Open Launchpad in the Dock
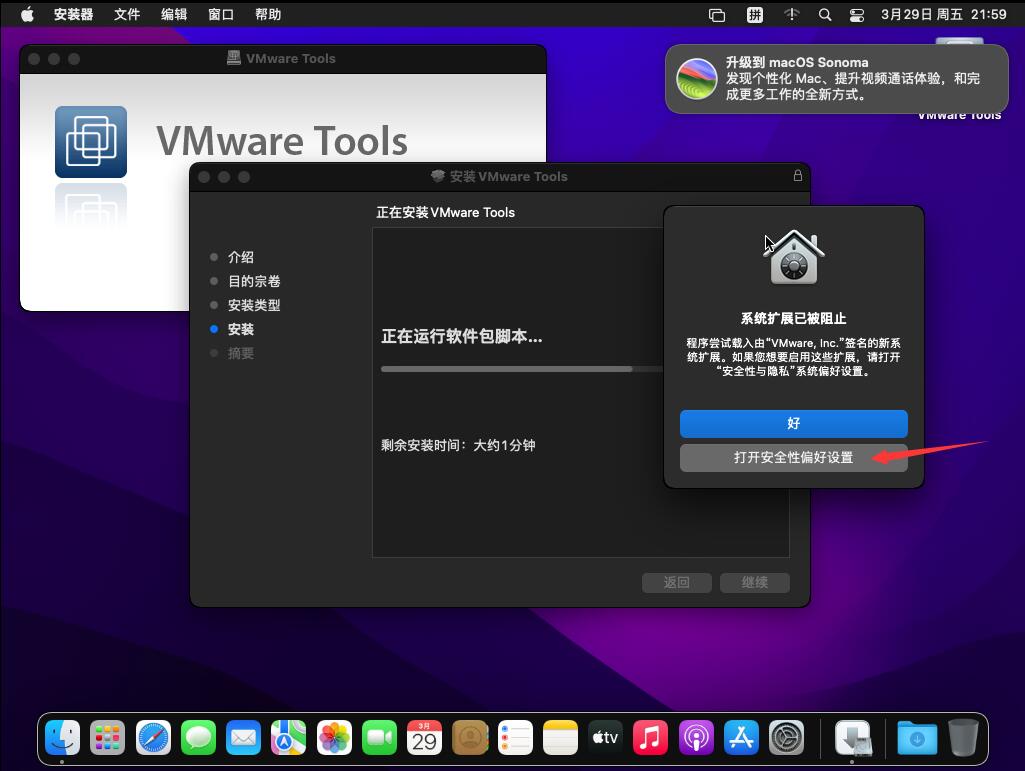Screen dimensions: 1025x771 click(x=108, y=738)
